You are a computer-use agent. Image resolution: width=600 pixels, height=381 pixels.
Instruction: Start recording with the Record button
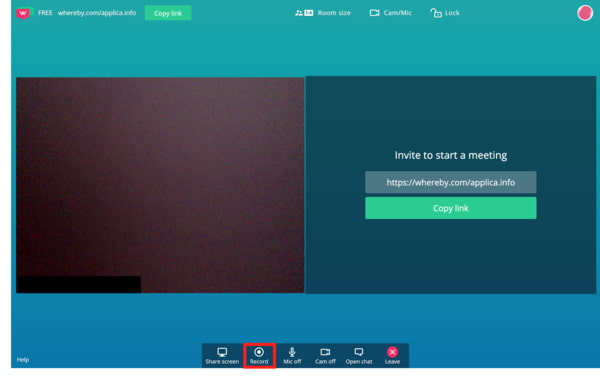click(259, 356)
